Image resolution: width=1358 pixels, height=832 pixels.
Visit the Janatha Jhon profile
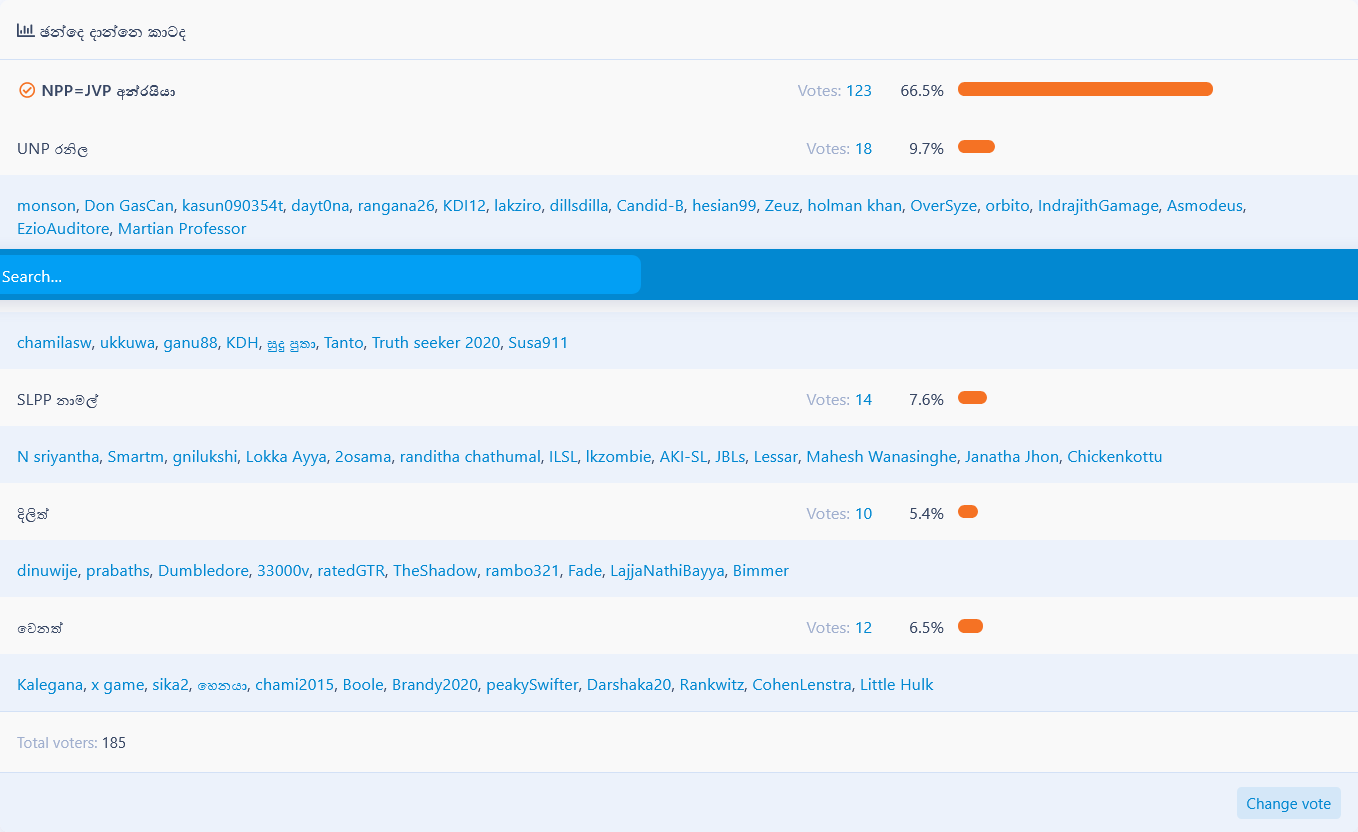pyautogui.click(x=1012, y=457)
